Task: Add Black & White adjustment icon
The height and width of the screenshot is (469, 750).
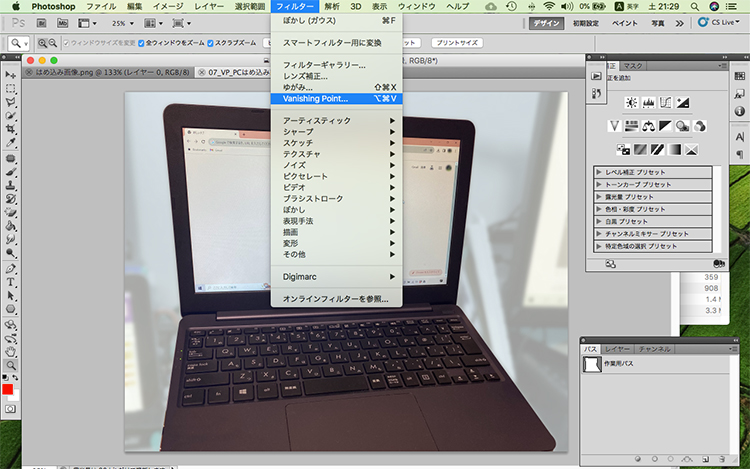Action: 665,126
